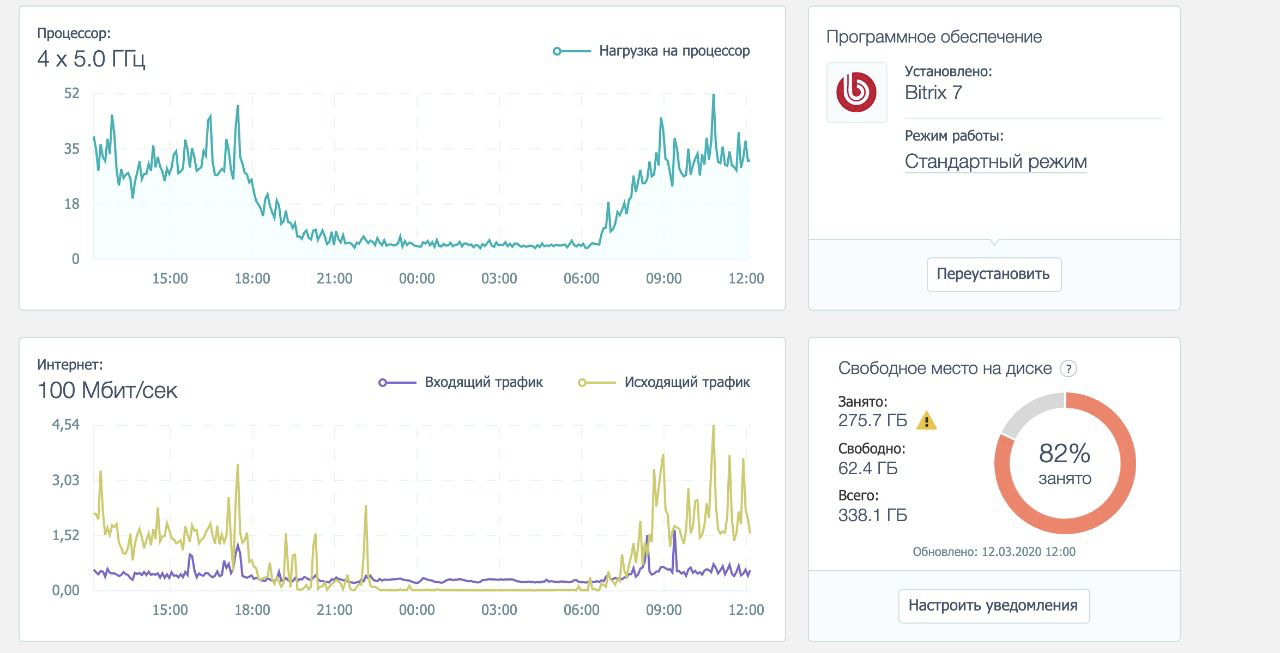Click the '4 x 5.0 ГГц' processor value
This screenshot has width=1280, height=653.
(91, 58)
